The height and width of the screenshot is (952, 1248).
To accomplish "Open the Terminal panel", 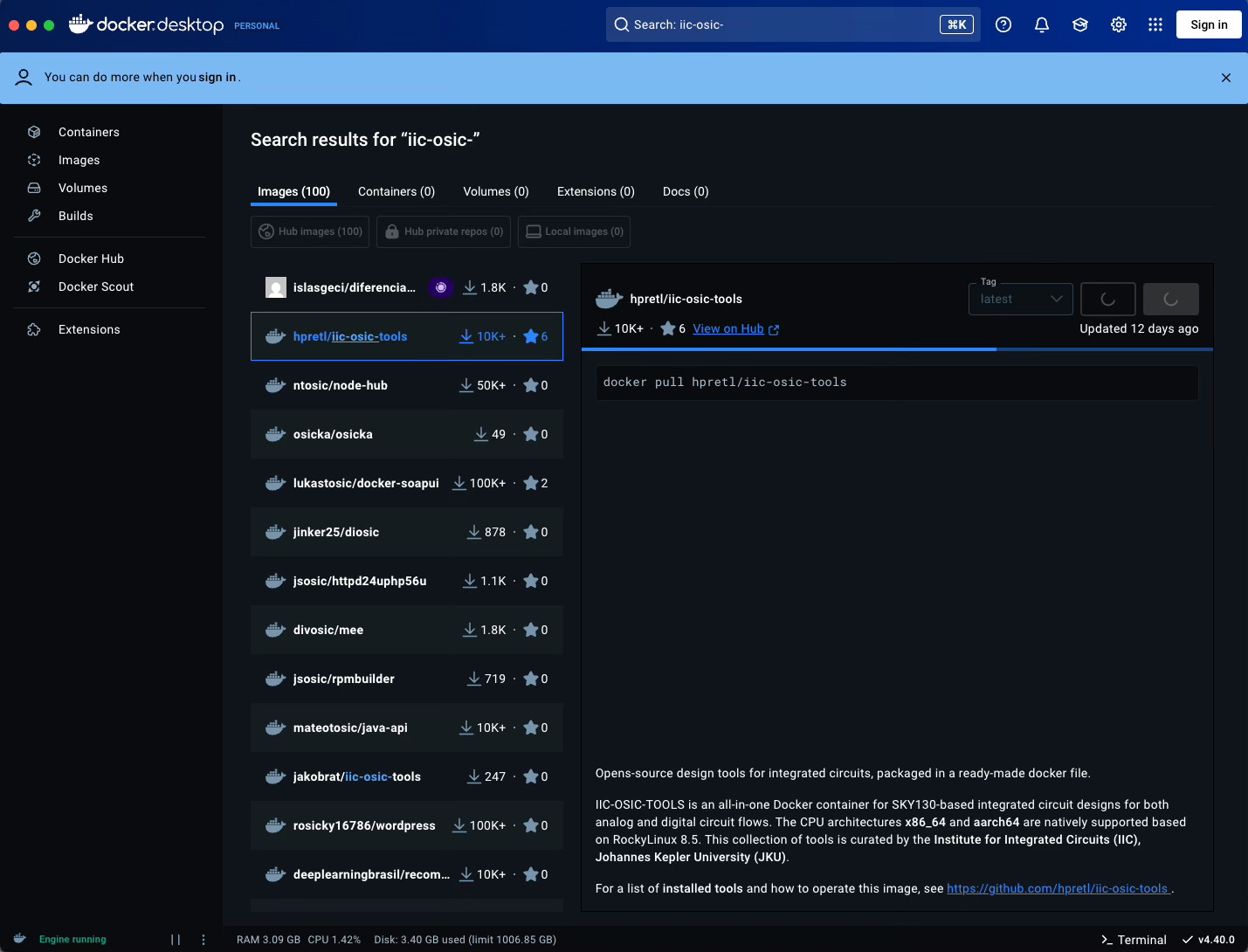I will (1134, 940).
